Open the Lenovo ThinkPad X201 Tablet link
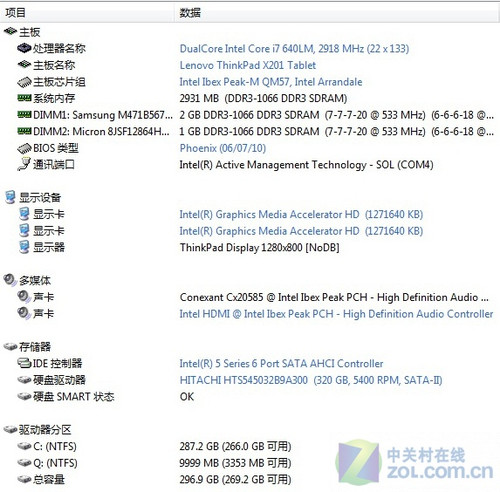The height and width of the screenshot is (492, 500). 248,65
